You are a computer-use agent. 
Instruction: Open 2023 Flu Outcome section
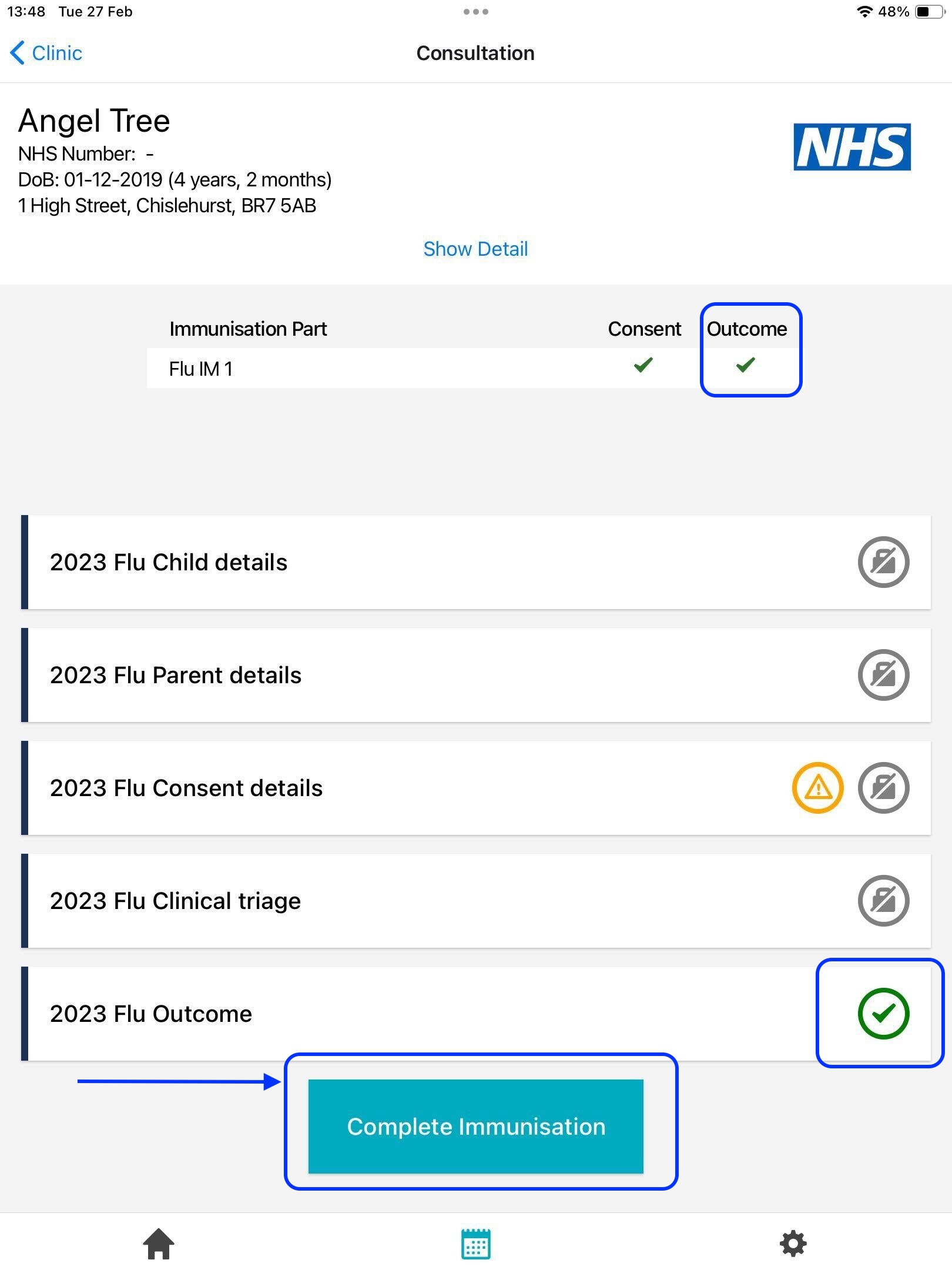150,1014
